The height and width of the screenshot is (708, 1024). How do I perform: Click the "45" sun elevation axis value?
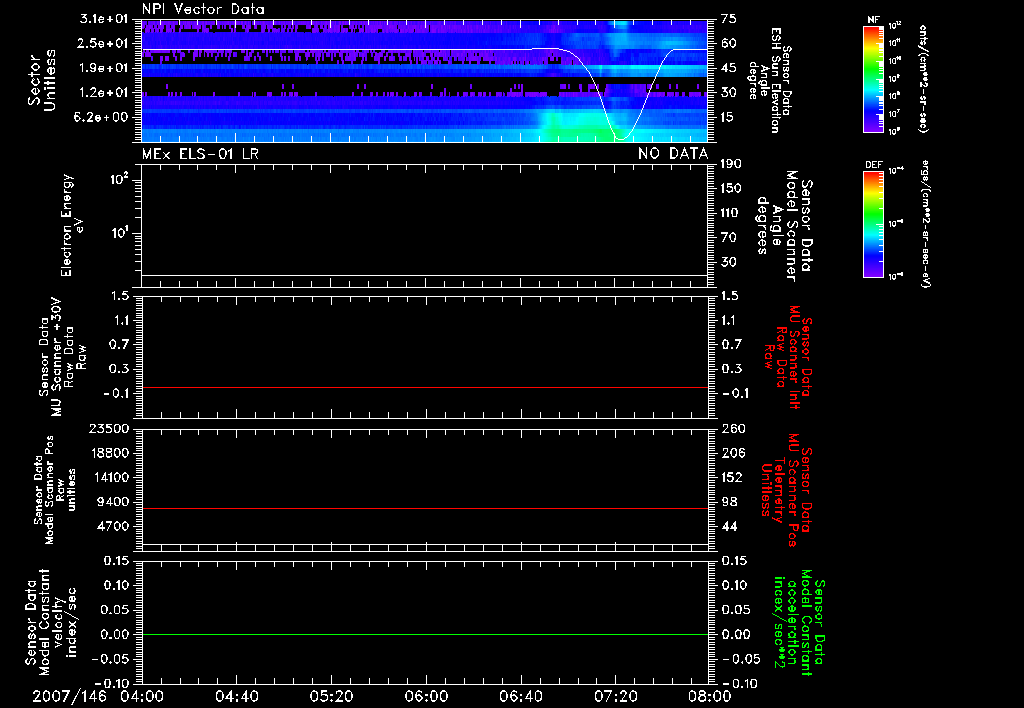[x=729, y=68]
